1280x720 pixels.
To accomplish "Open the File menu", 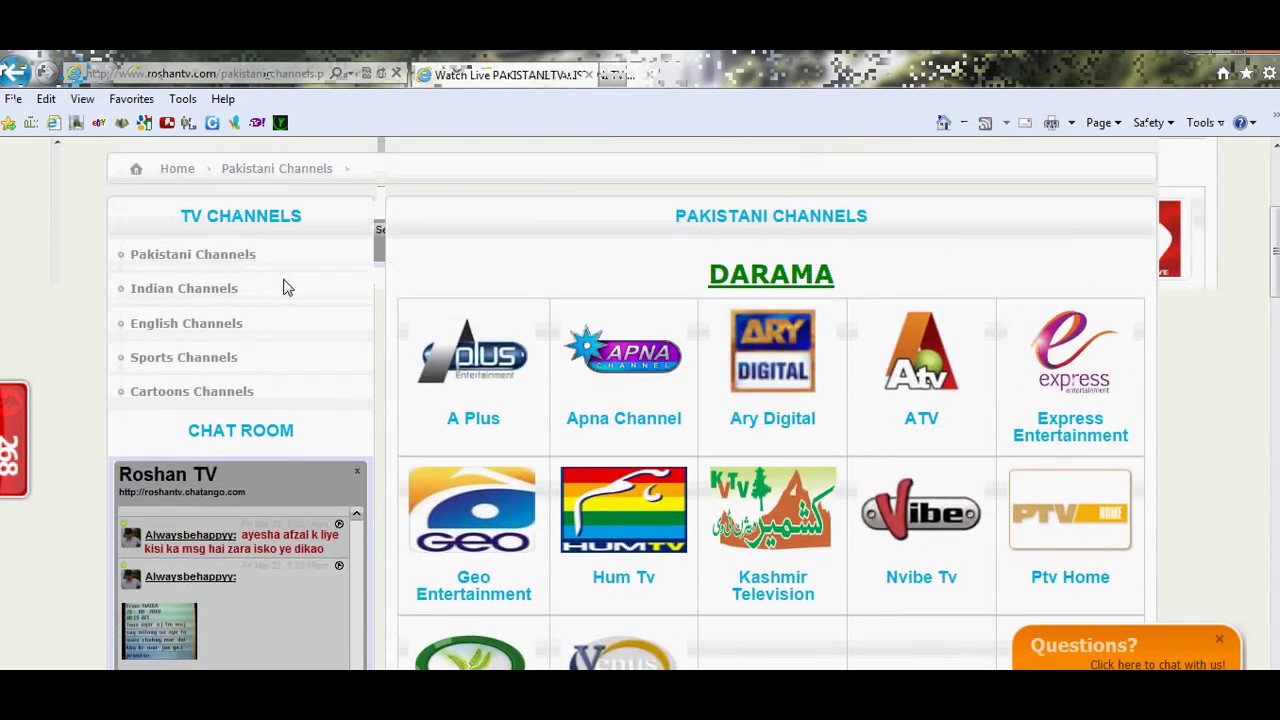I will click(x=13, y=99).
